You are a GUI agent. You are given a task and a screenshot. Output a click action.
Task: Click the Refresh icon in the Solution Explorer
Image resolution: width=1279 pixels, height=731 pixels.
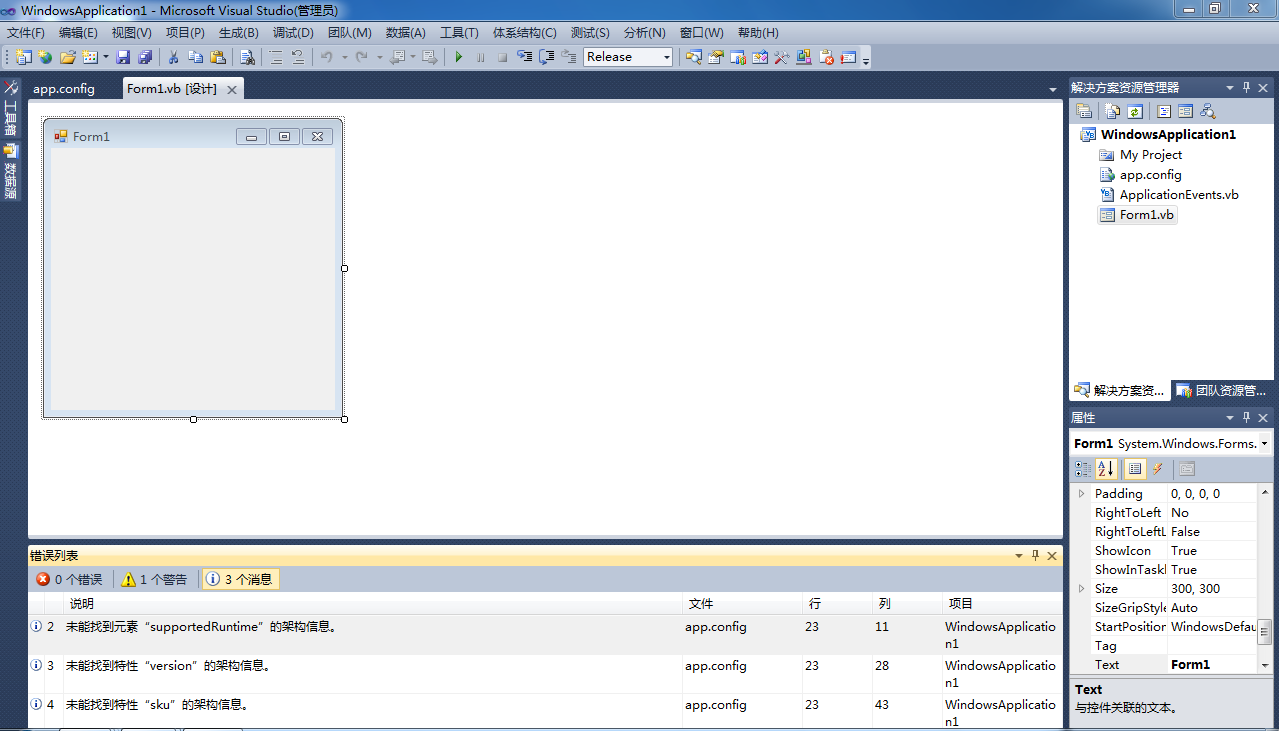1135,111
